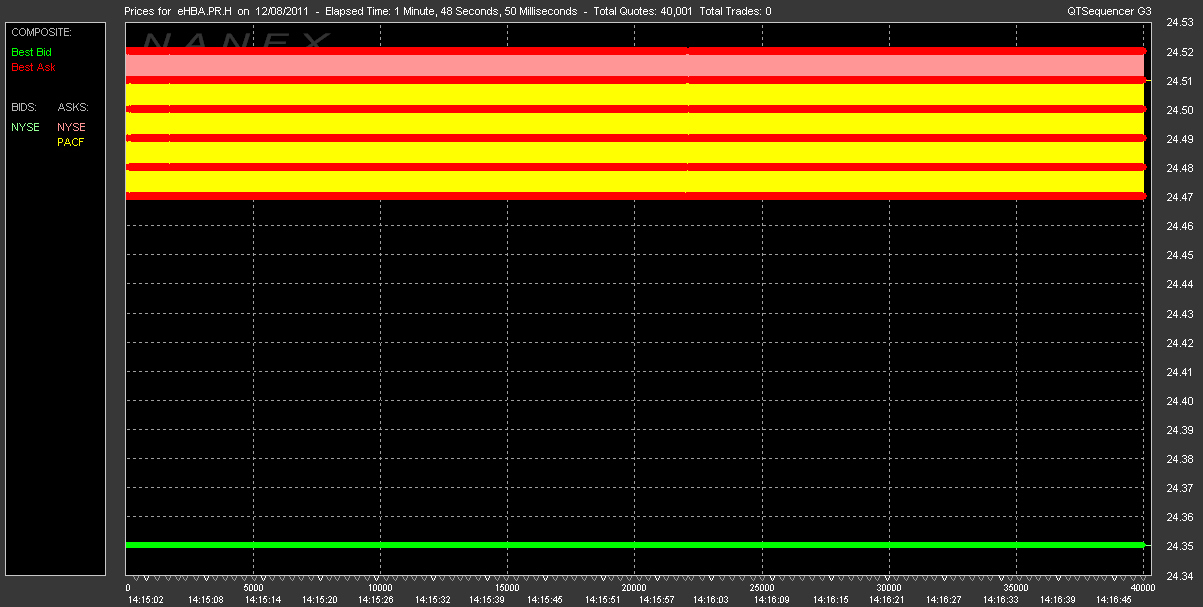Image resolution: width=1203 pixels, height=607 pixels.
Task: Click the green best bid line
Action: [635, 545]
